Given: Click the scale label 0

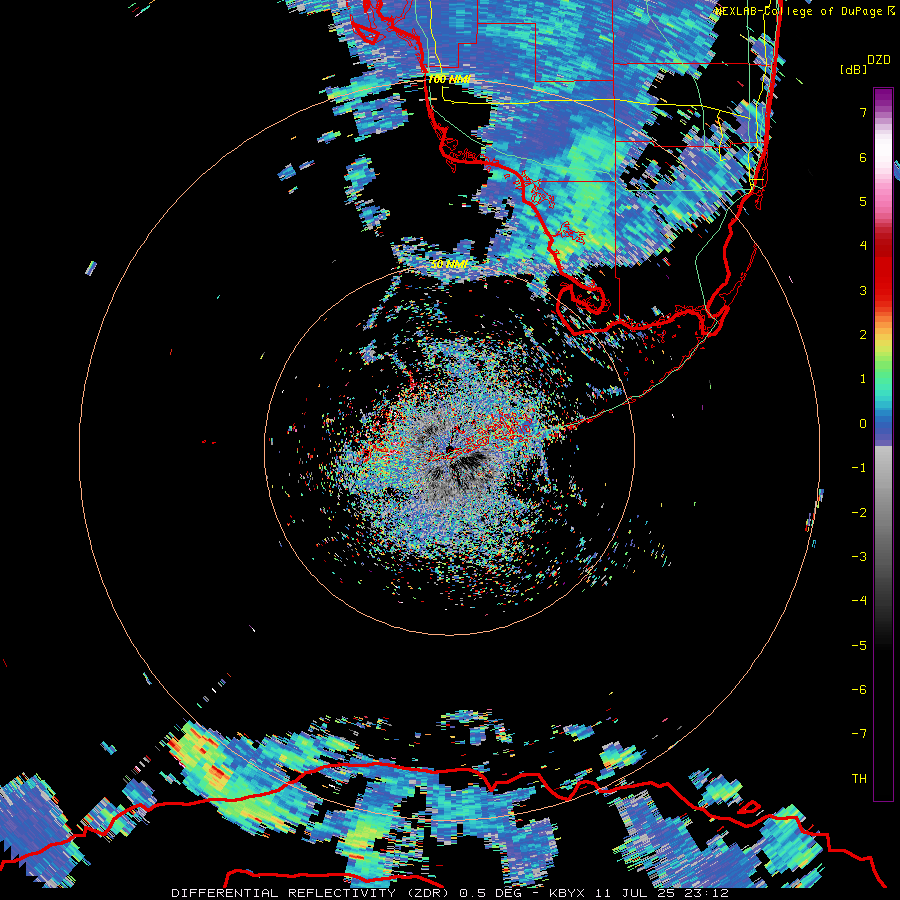Looking at the screenshot, I should (x=863, y=424).
